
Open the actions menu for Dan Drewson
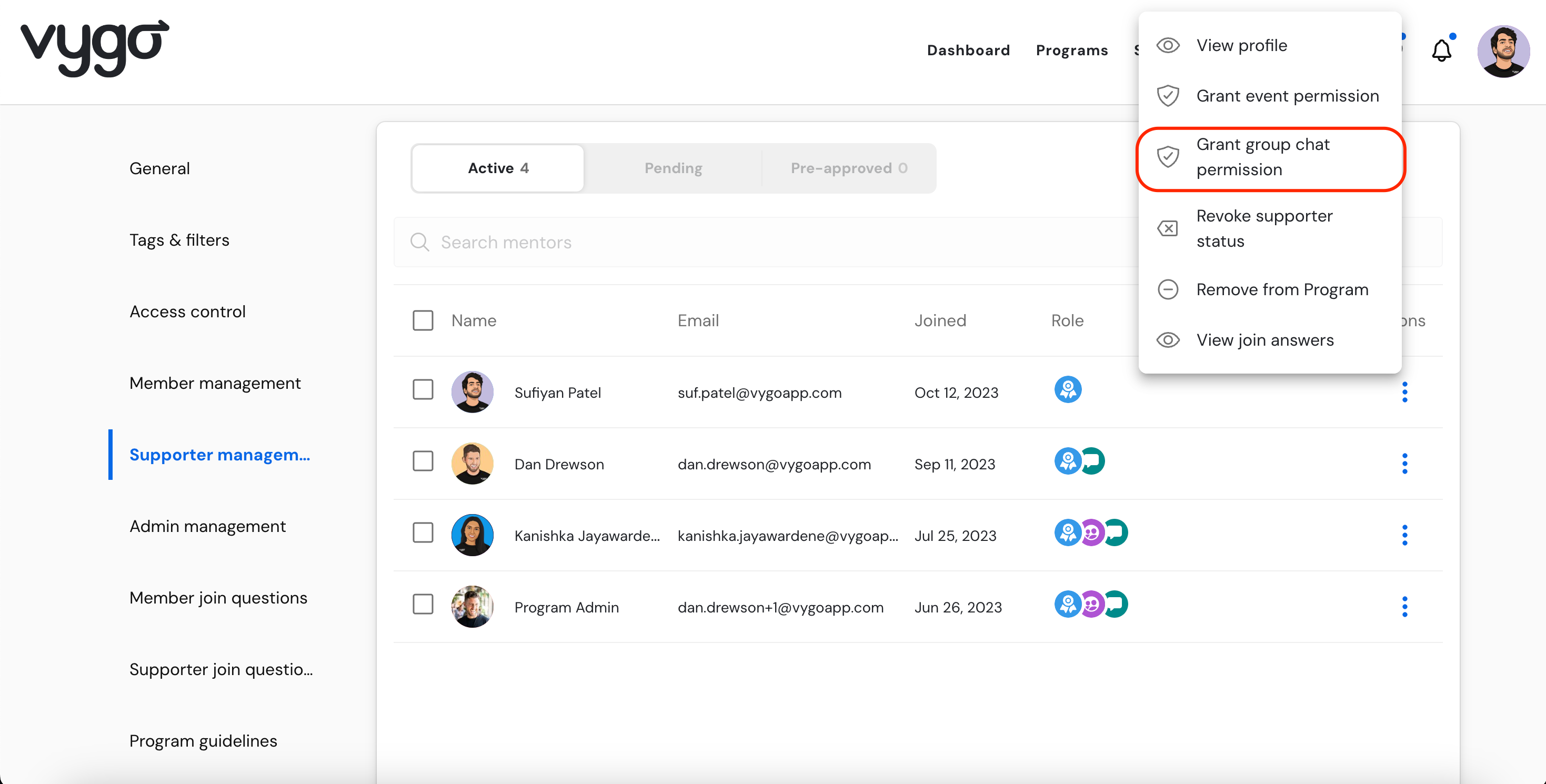(1404, 464)
